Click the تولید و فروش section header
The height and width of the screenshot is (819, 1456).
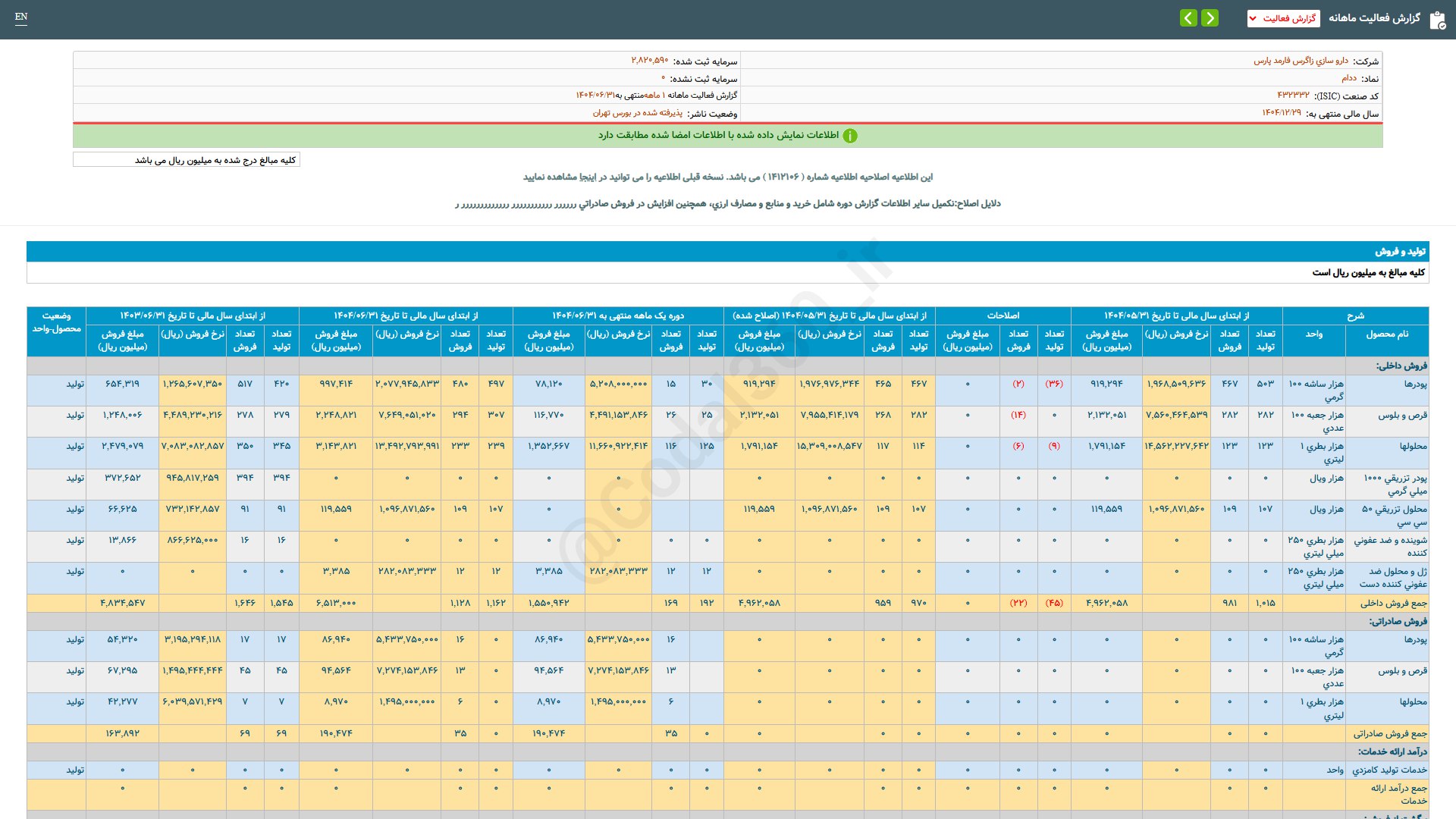tap(1400, 251)
